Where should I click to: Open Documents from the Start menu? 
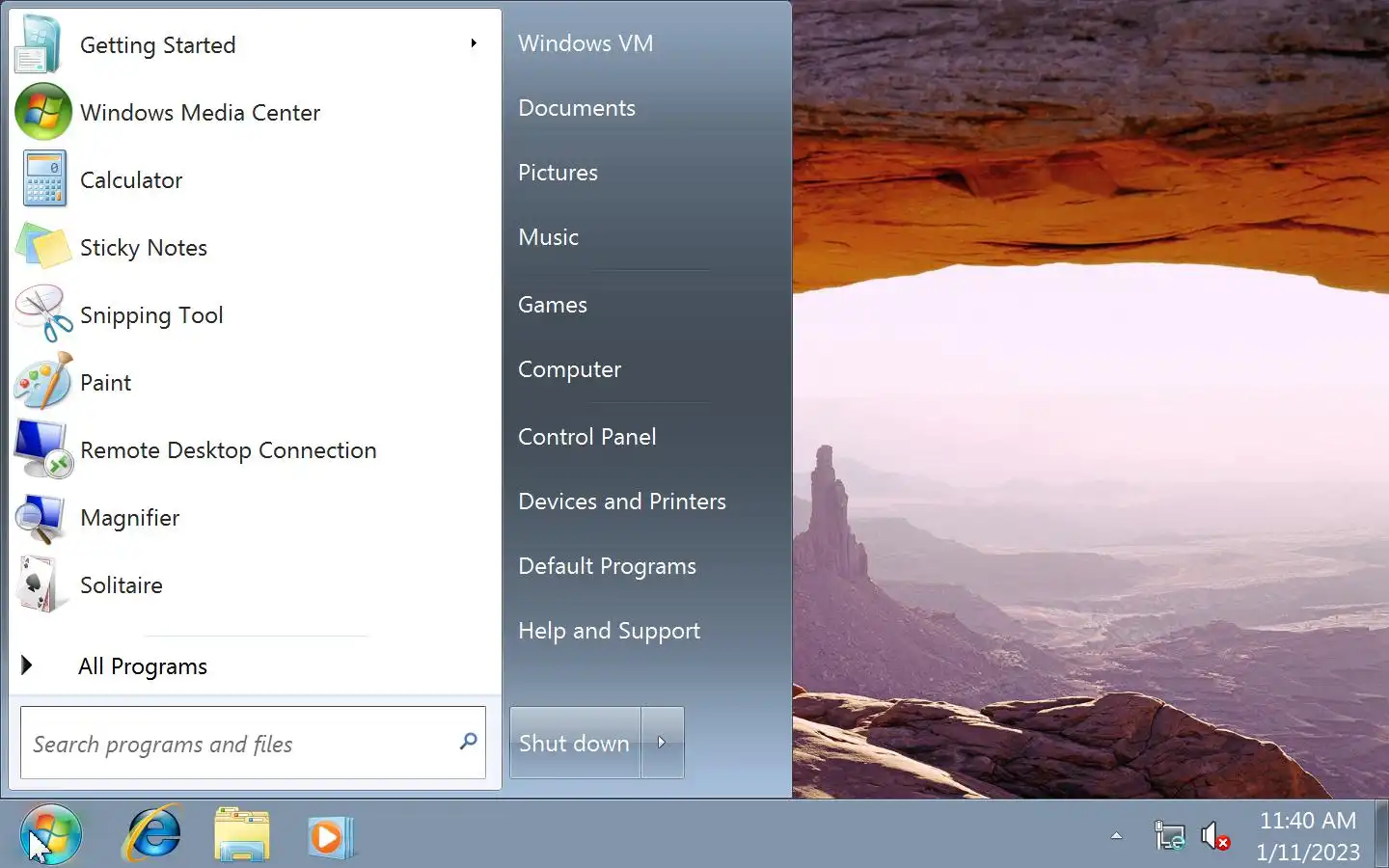(577, 108)
